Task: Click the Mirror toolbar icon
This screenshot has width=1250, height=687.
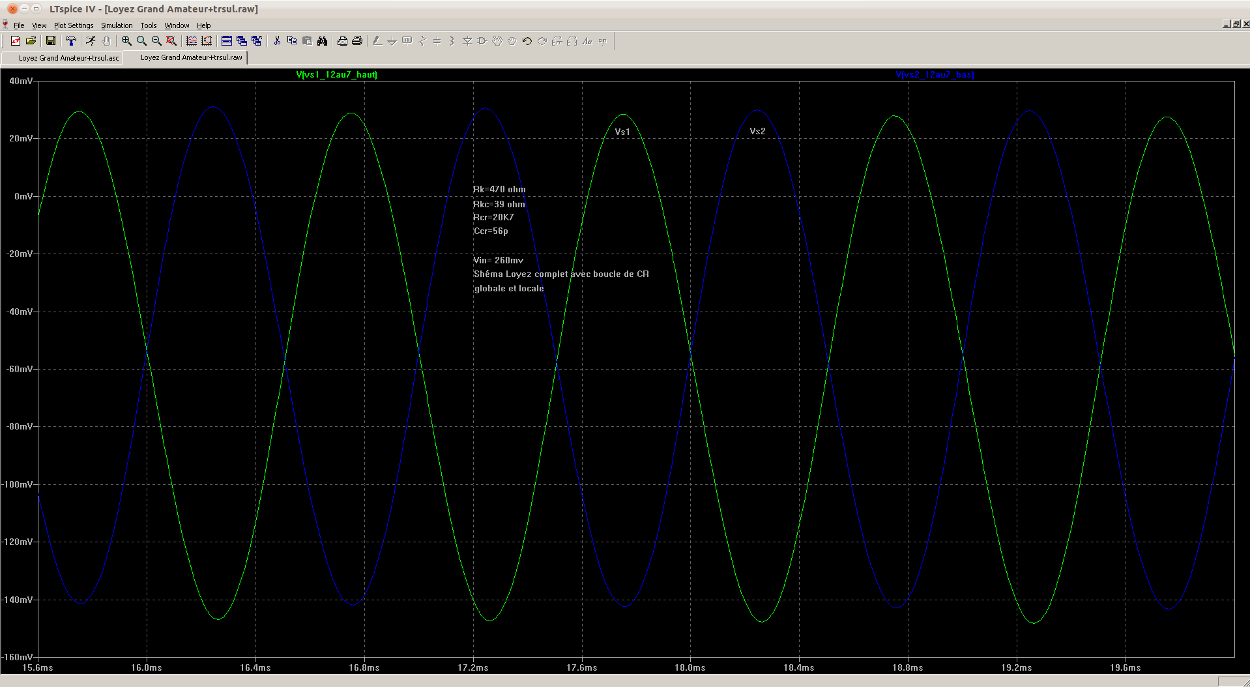Action: click(x=572, y=41)
